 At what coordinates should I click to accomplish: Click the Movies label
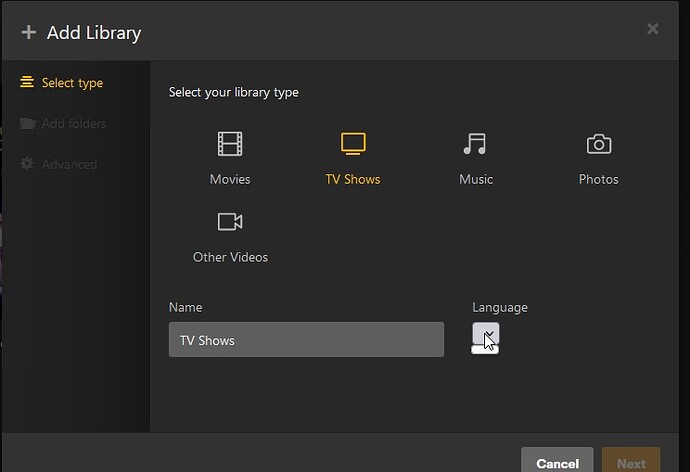[230, 179]
